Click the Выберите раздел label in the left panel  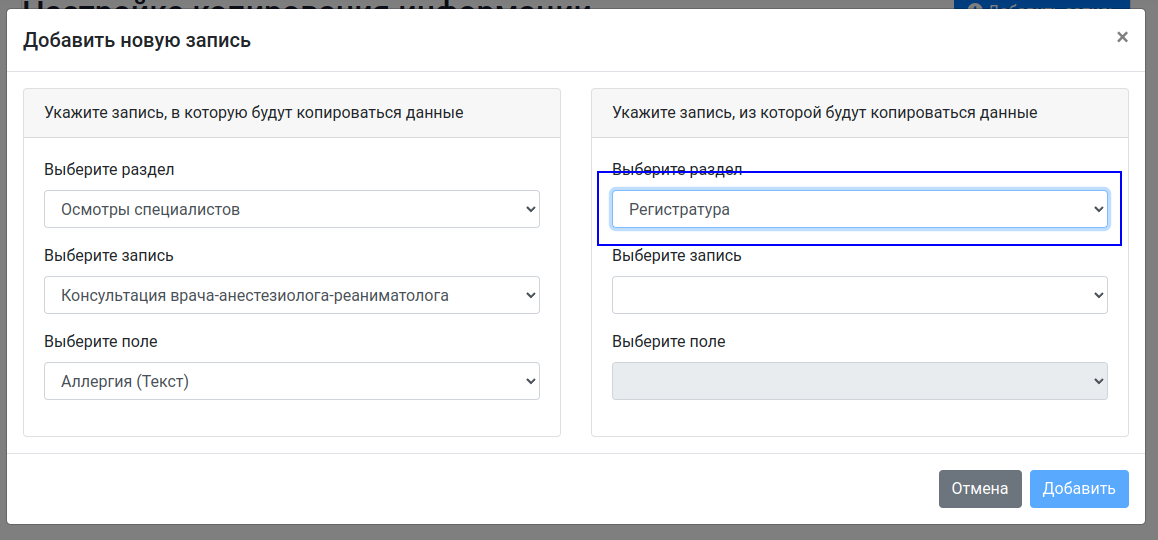(x=109, y=169)
